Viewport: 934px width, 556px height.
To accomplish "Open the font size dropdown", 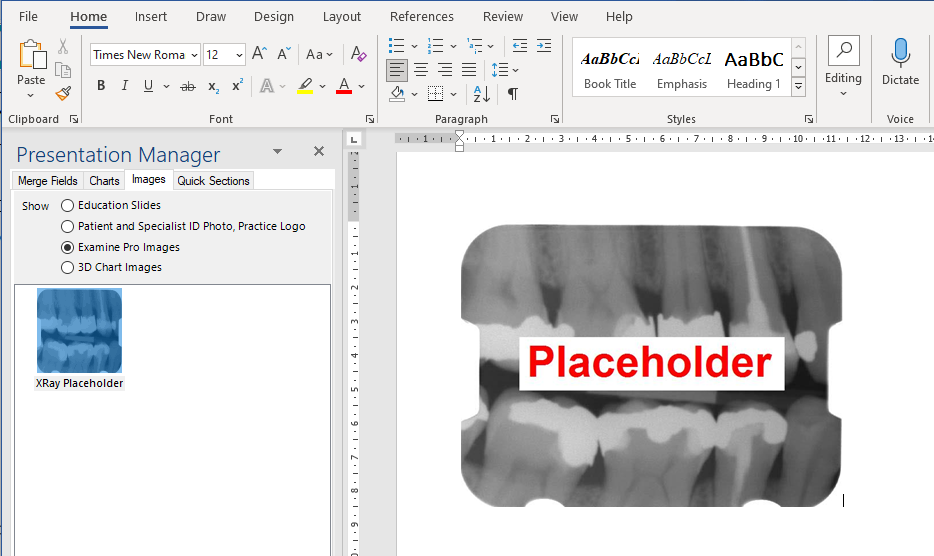I will 239,55.
